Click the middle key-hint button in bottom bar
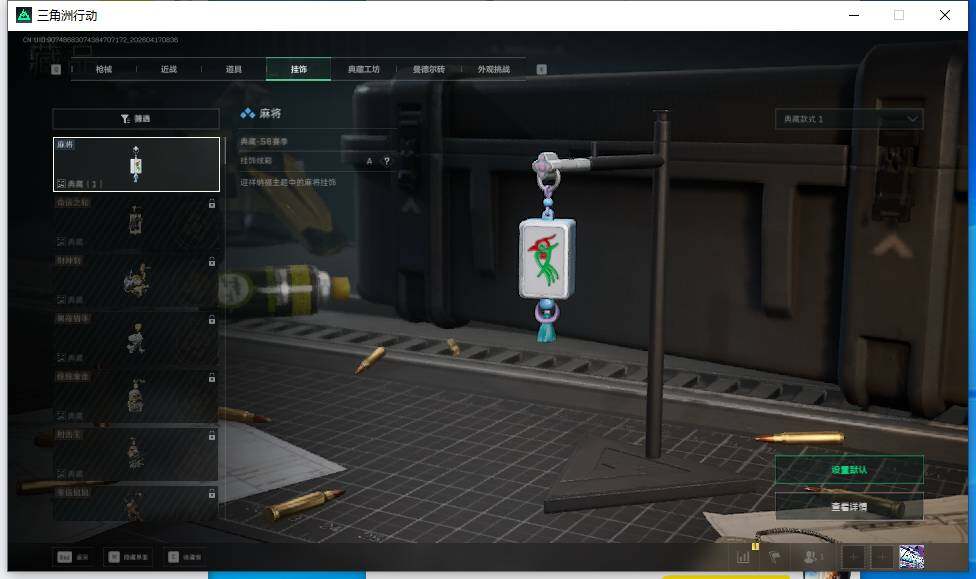The image size is (976, 579). 128,557
